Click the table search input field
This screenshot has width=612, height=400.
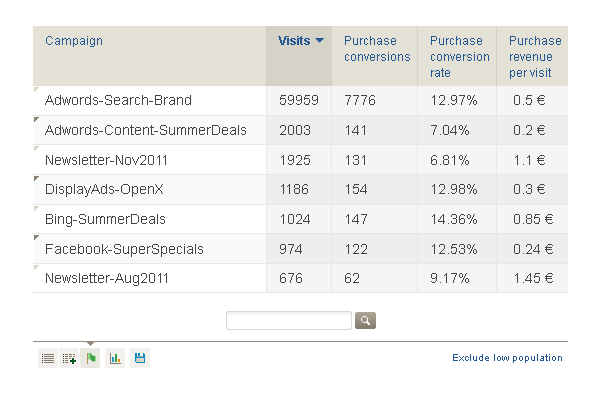pos(289,320)
